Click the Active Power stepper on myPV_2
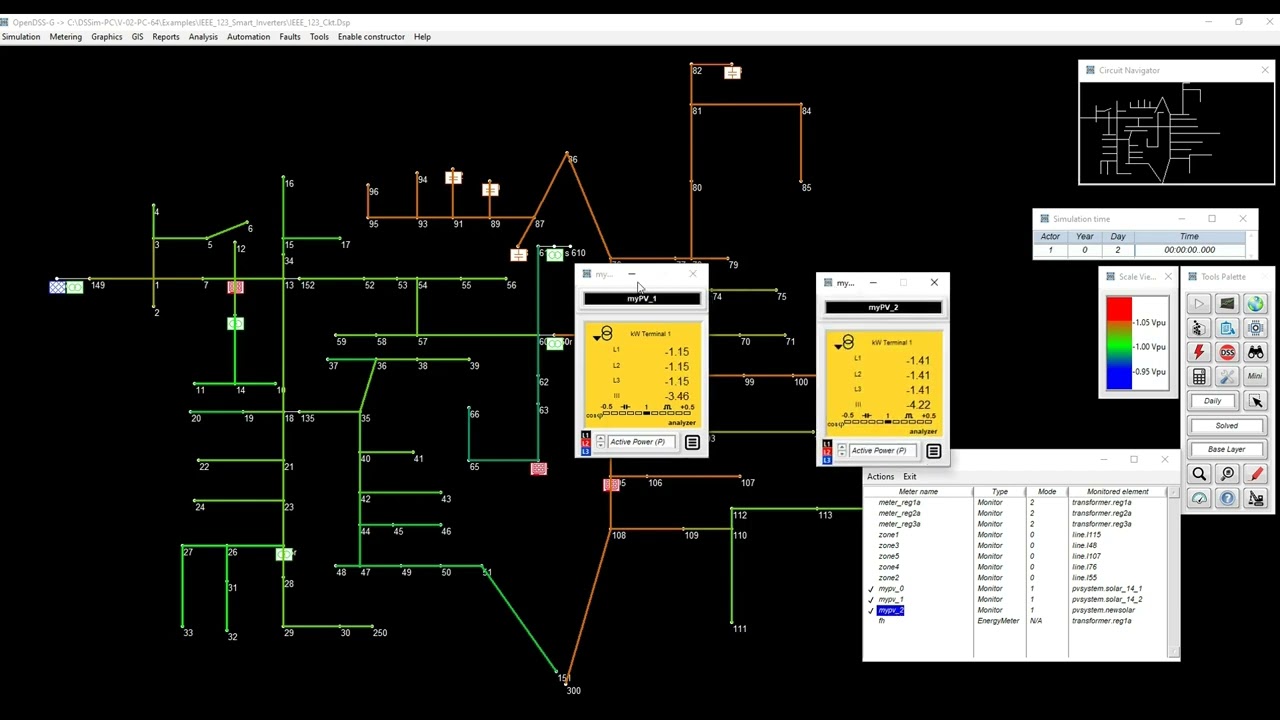 tap(842, 451)
